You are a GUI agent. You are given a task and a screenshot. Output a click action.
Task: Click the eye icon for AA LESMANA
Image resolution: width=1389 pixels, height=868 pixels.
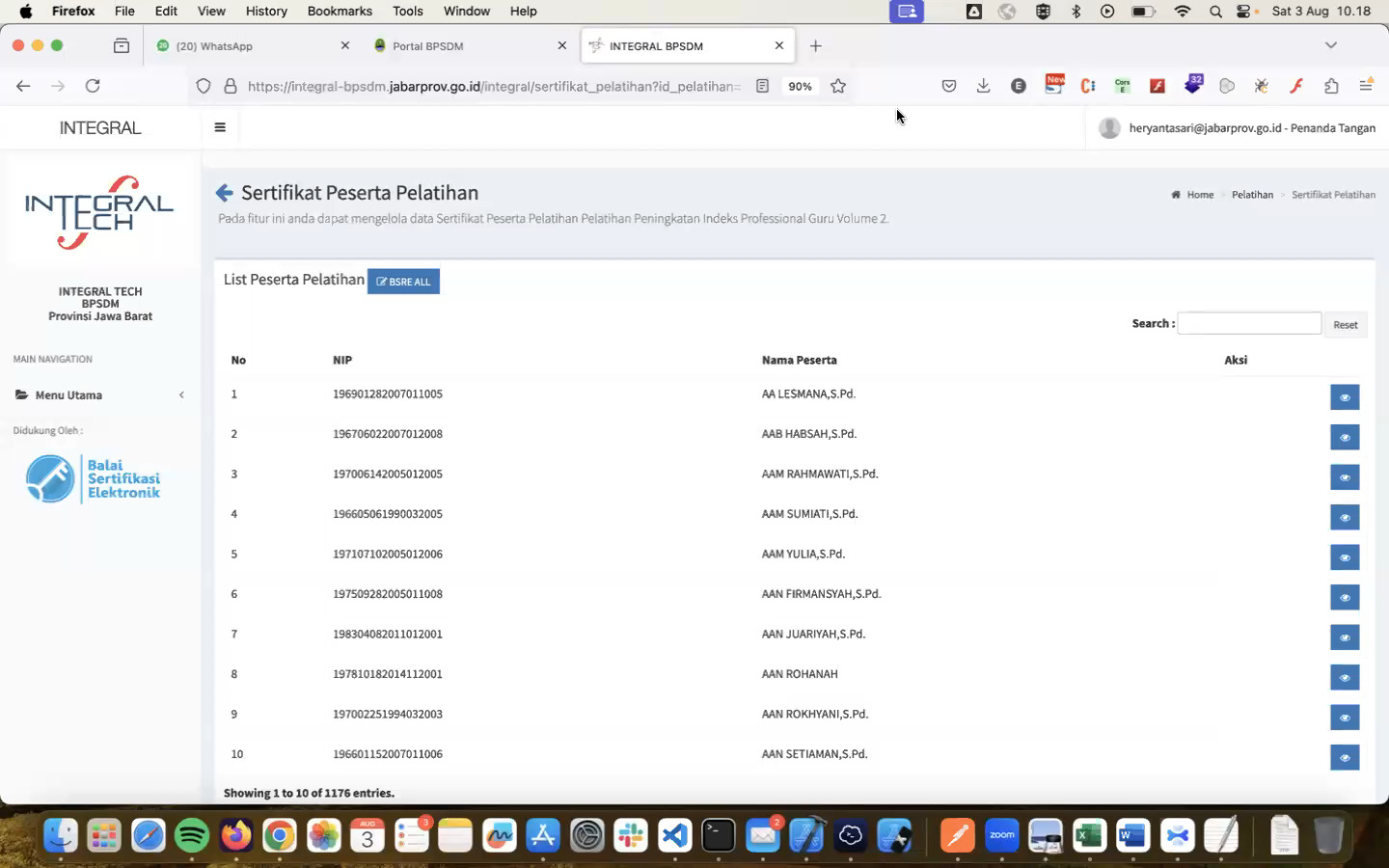coord(1344,397)
